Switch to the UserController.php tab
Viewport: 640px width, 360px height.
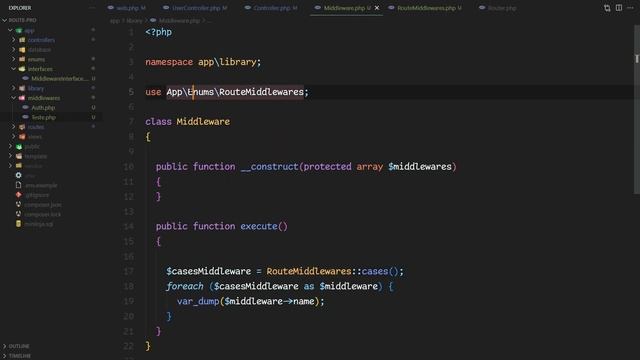(x=196, y=8)
